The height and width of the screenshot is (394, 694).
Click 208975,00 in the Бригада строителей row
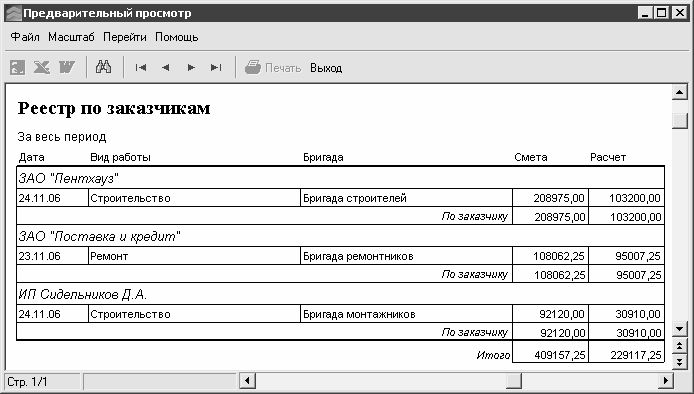pos(551,198)
